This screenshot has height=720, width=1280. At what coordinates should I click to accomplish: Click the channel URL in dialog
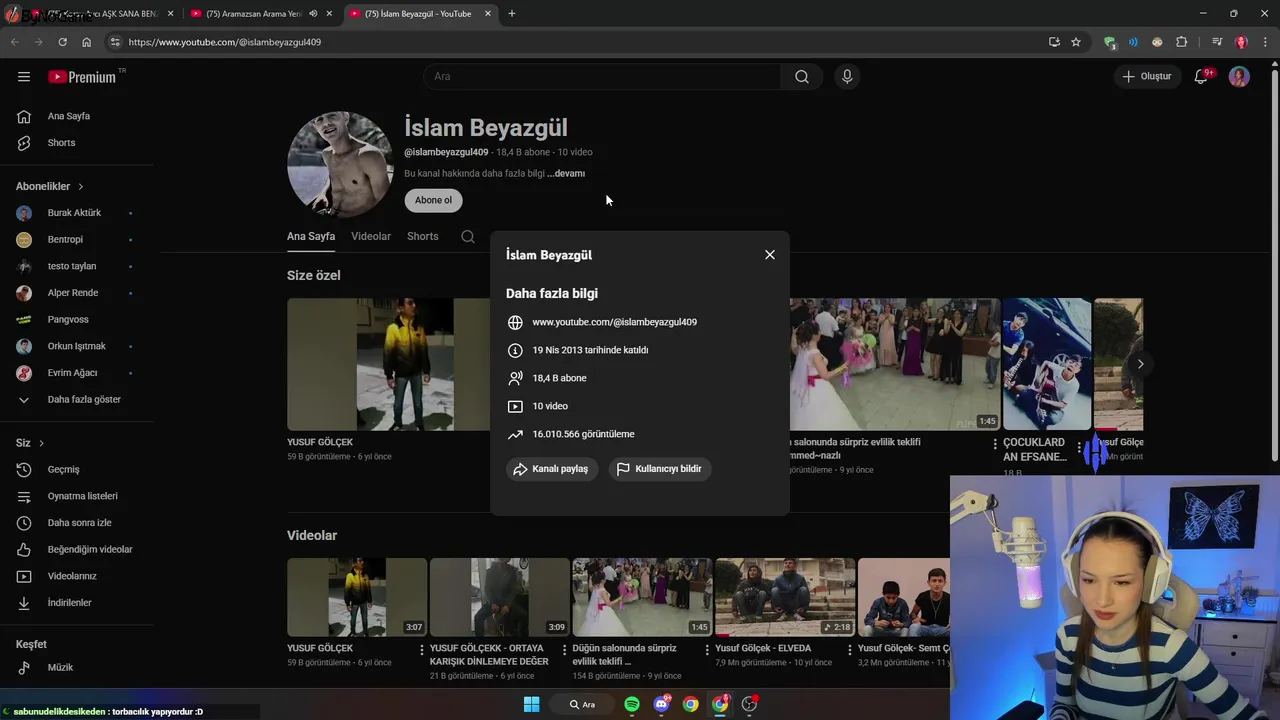(614, 322)
